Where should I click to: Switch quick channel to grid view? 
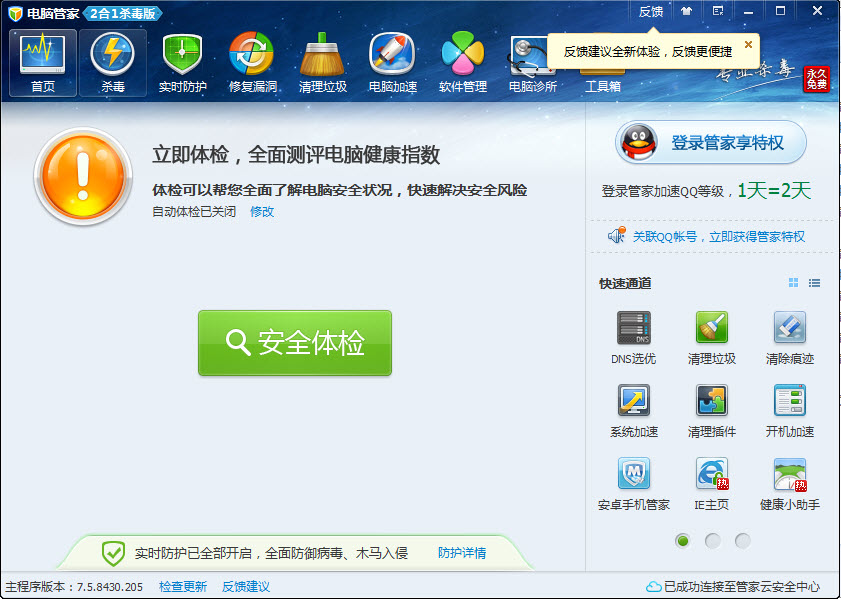(793, 283)
